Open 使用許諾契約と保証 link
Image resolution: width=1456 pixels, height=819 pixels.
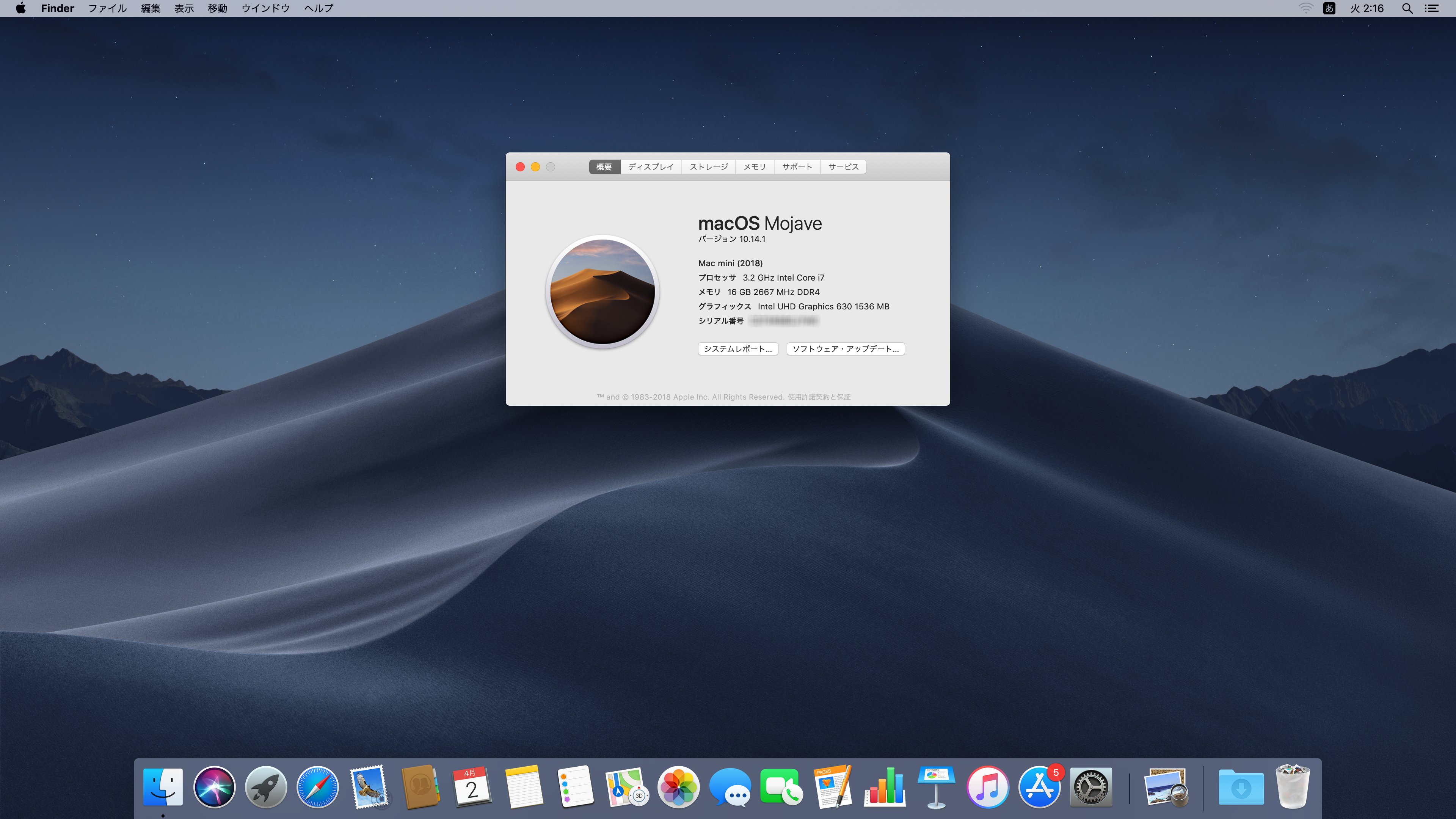click(x=819, y=397)
